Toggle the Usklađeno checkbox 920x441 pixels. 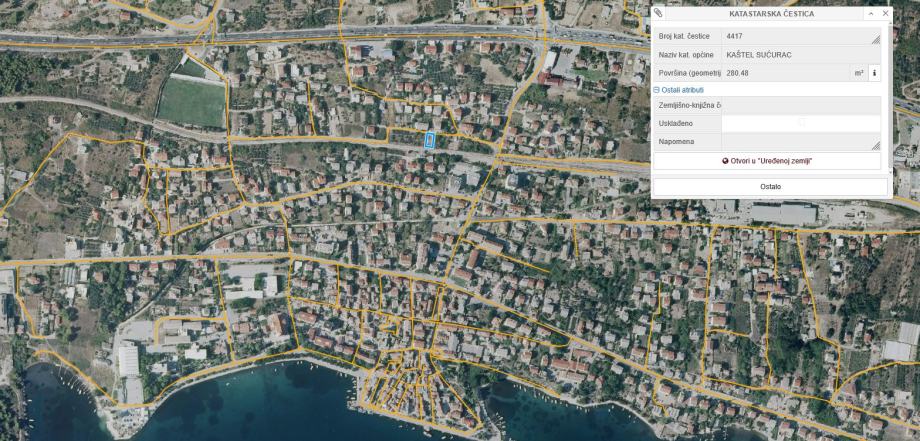coord(801,123)
